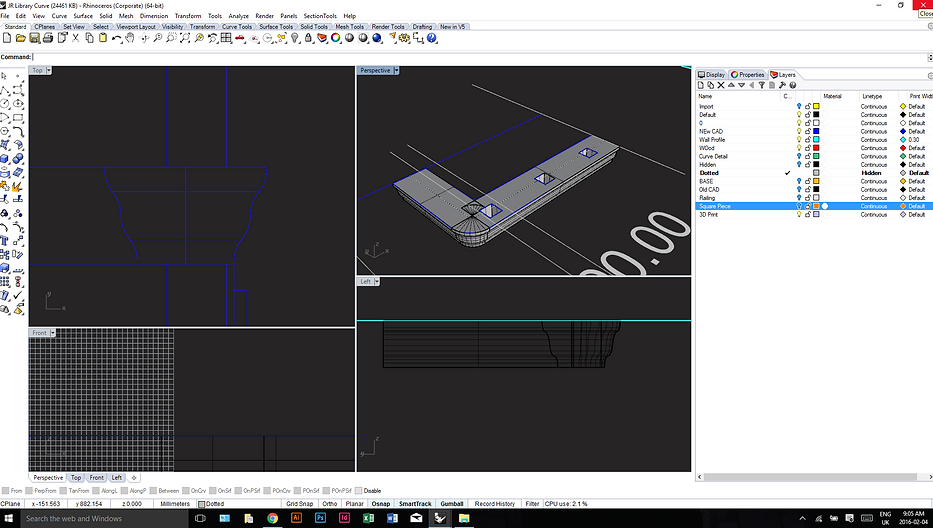Image resolution: width=933 pixels, height=528 pixels.
Task: Toggle visibility bulb of WOod layer
Action: click(799, 148)
